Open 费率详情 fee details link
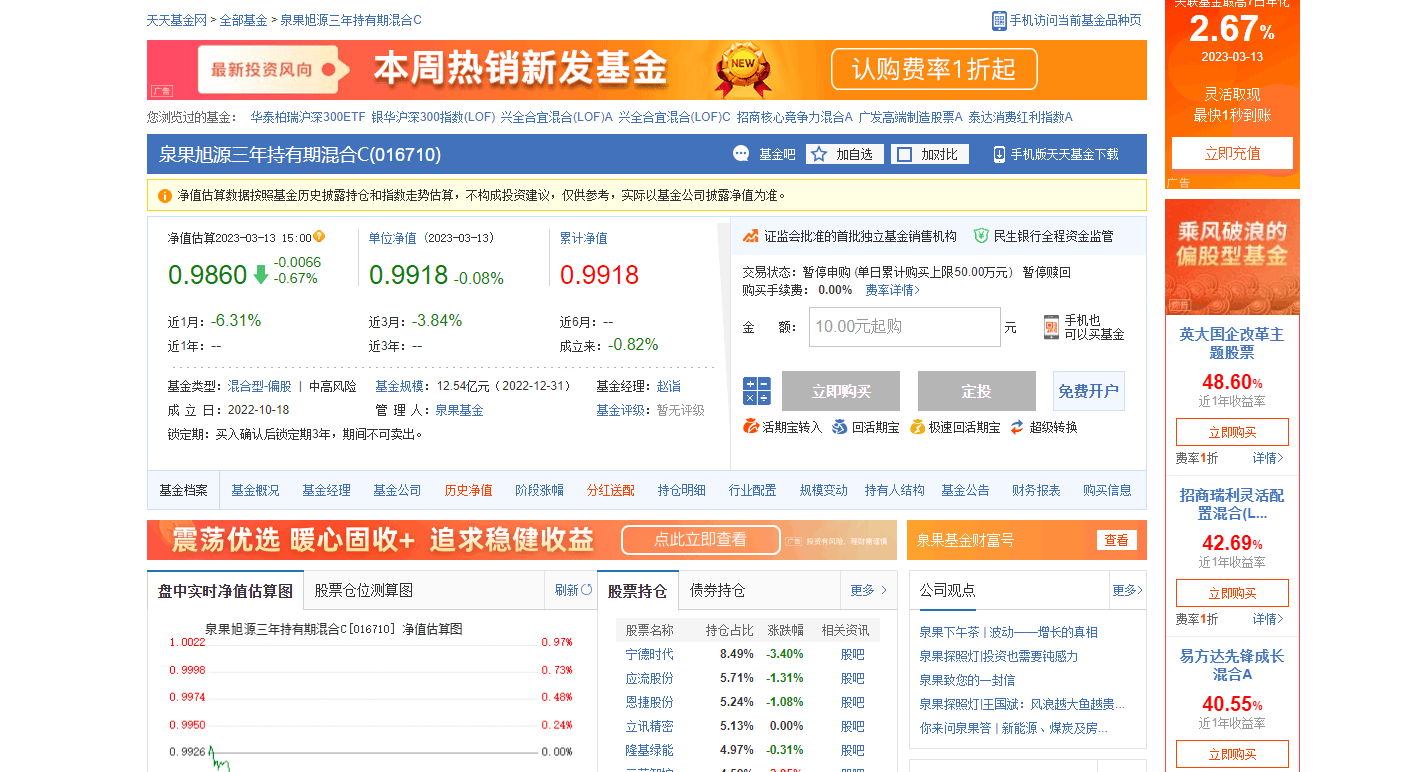 pyautogui.click(x=892, y=290)
